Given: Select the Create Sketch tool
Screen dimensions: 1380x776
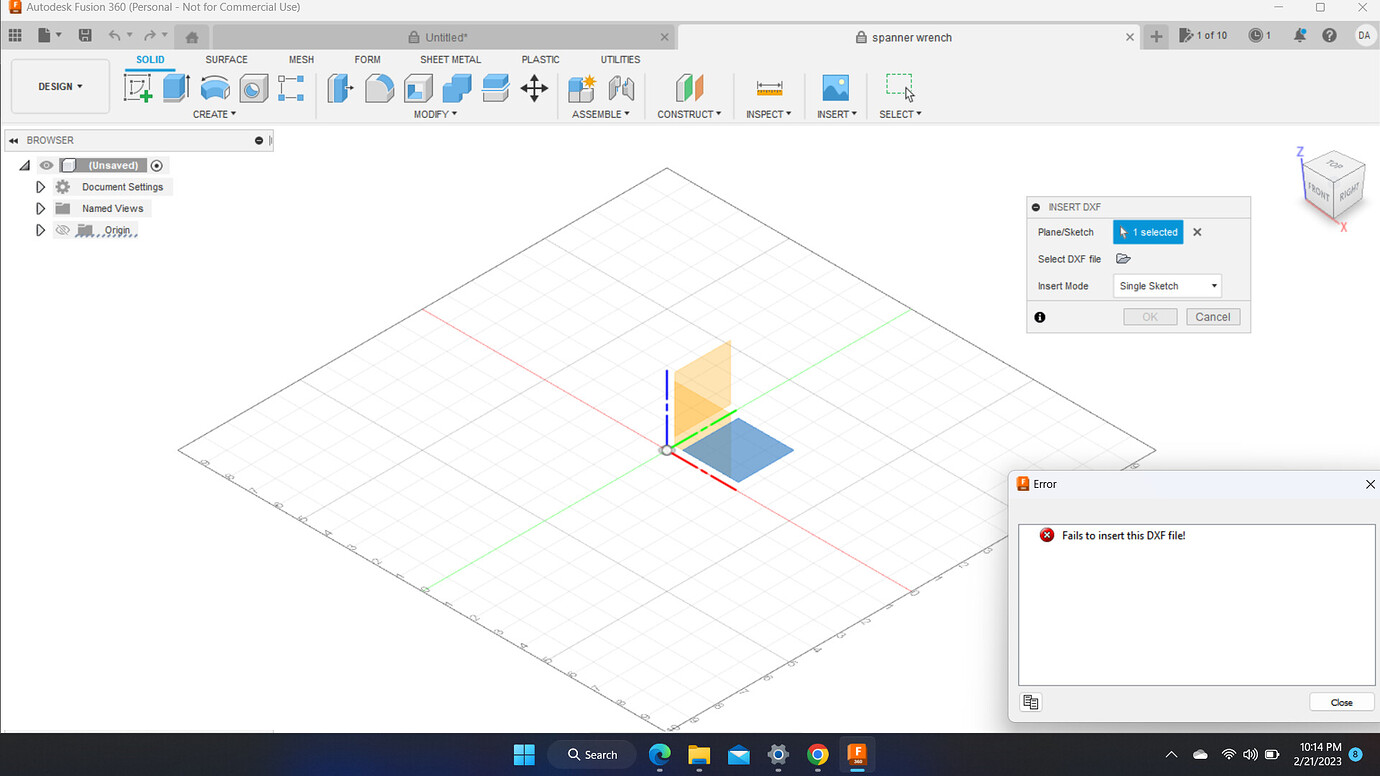Looking at the screenshot, I should (137, 88).
